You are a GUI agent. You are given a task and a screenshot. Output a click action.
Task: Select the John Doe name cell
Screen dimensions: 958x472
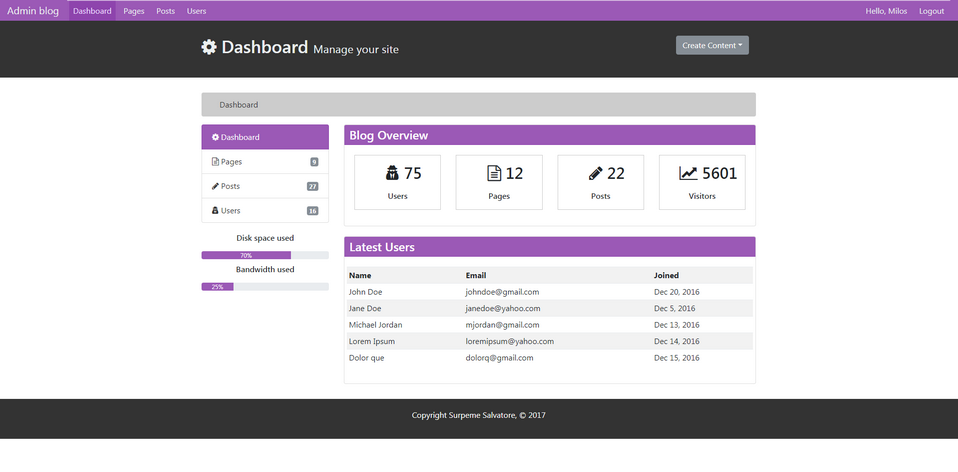pyautogui.click(x=365, y=292)
